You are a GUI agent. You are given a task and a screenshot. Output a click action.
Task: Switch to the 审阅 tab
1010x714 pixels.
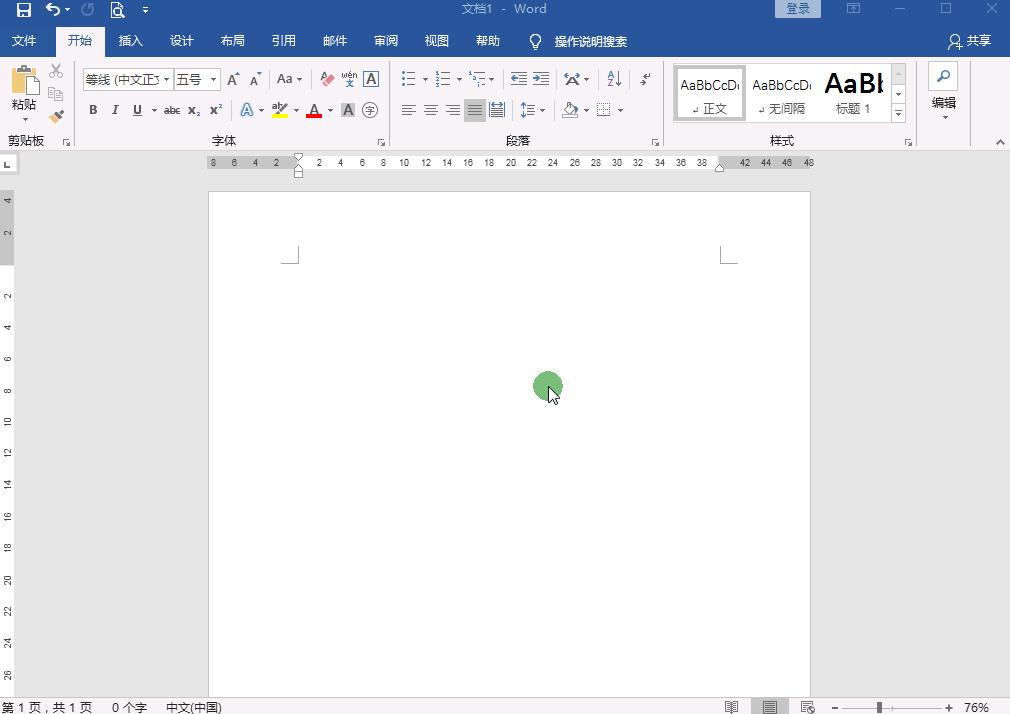click(386, 41)
